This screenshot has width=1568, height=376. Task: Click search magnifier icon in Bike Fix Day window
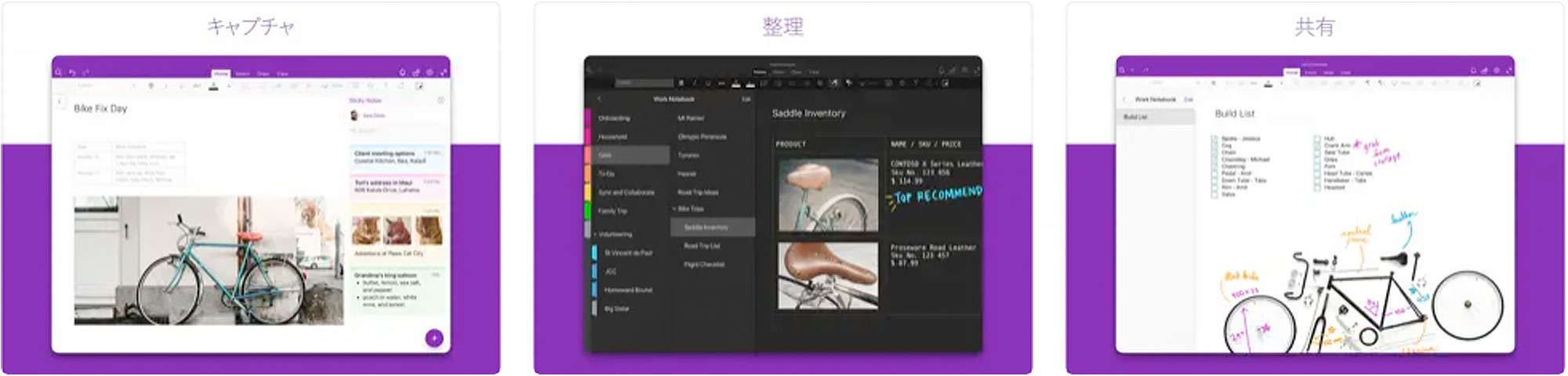click(59, 72)
